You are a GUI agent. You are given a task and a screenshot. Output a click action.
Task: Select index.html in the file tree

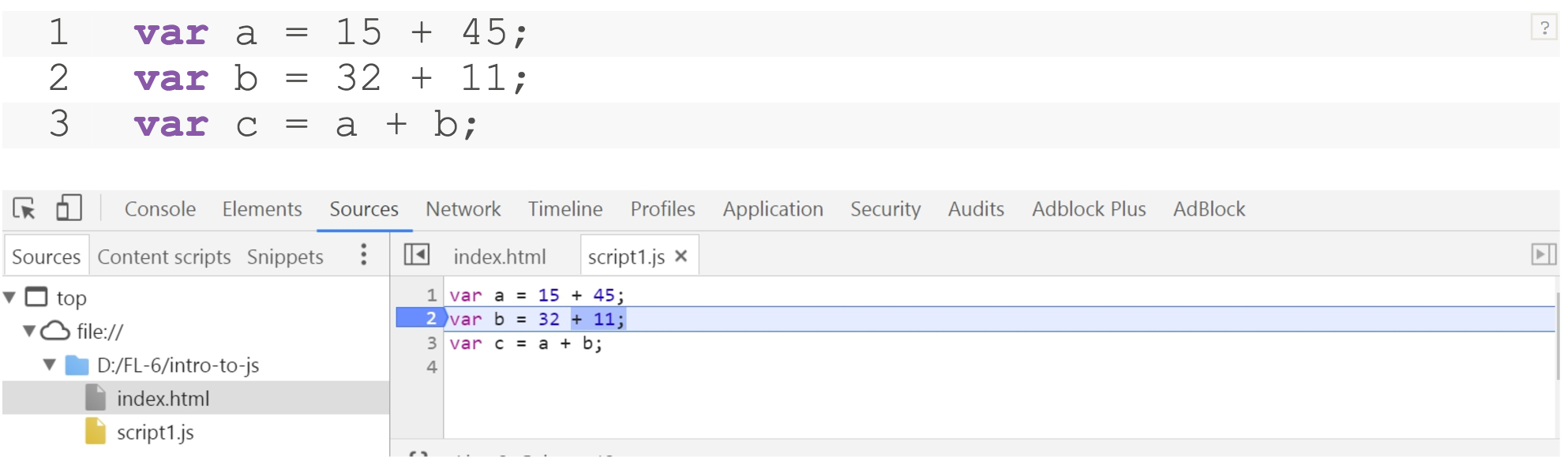[x=163, y=399]
